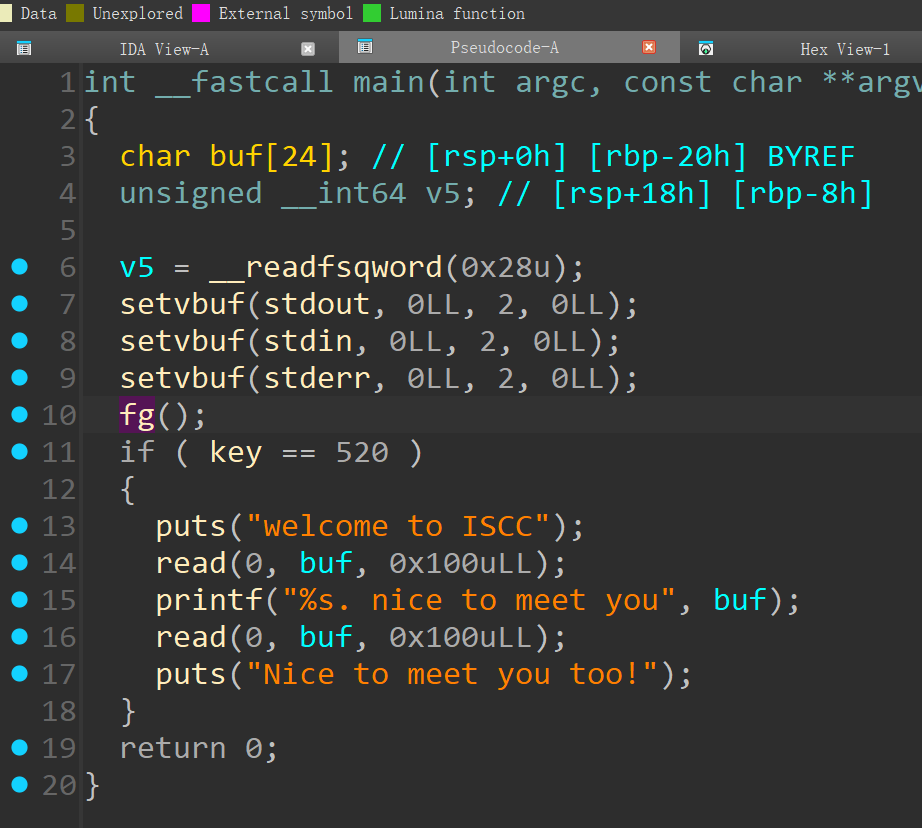
Task: Click line number 12
Action: [59, 489]
